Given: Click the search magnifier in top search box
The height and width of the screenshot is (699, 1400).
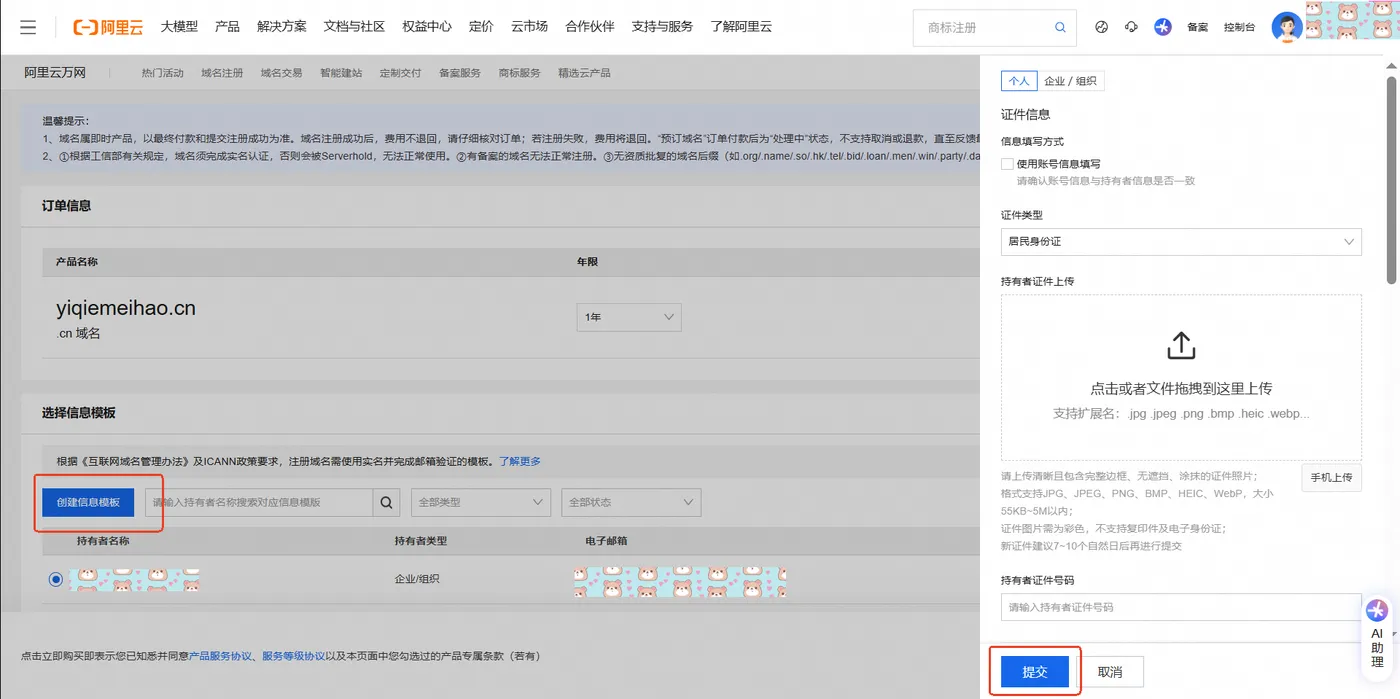Looking at the screenshot, I should [x=1060, y=28].
